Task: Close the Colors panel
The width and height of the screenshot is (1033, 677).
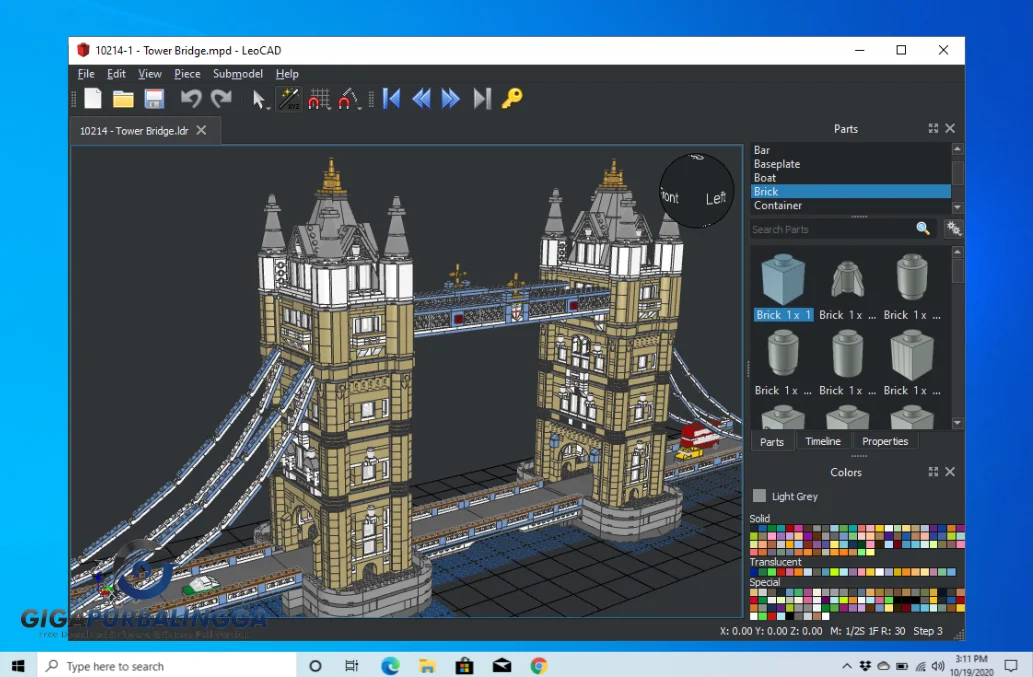Action: point(950,472)
